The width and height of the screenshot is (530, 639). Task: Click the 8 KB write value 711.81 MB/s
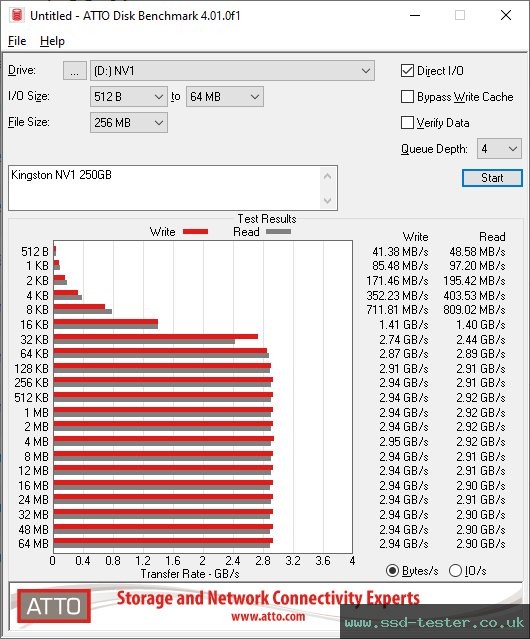point(397,310)
